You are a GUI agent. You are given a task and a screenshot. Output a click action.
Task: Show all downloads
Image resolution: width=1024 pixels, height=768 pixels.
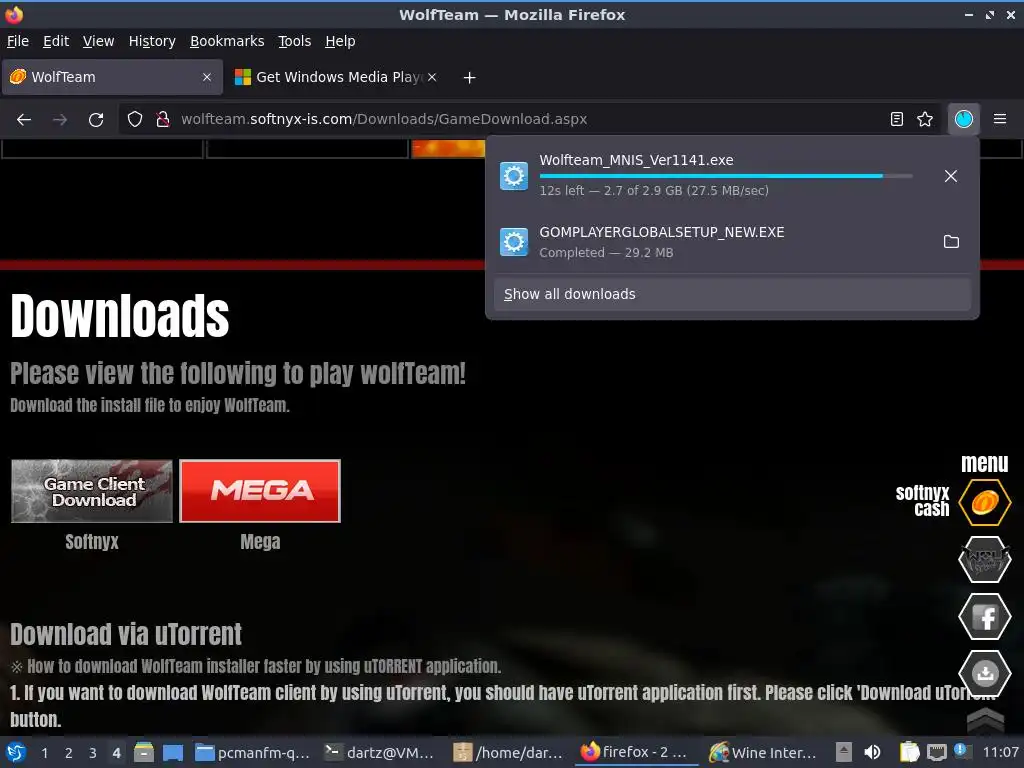tap(732, 294)
